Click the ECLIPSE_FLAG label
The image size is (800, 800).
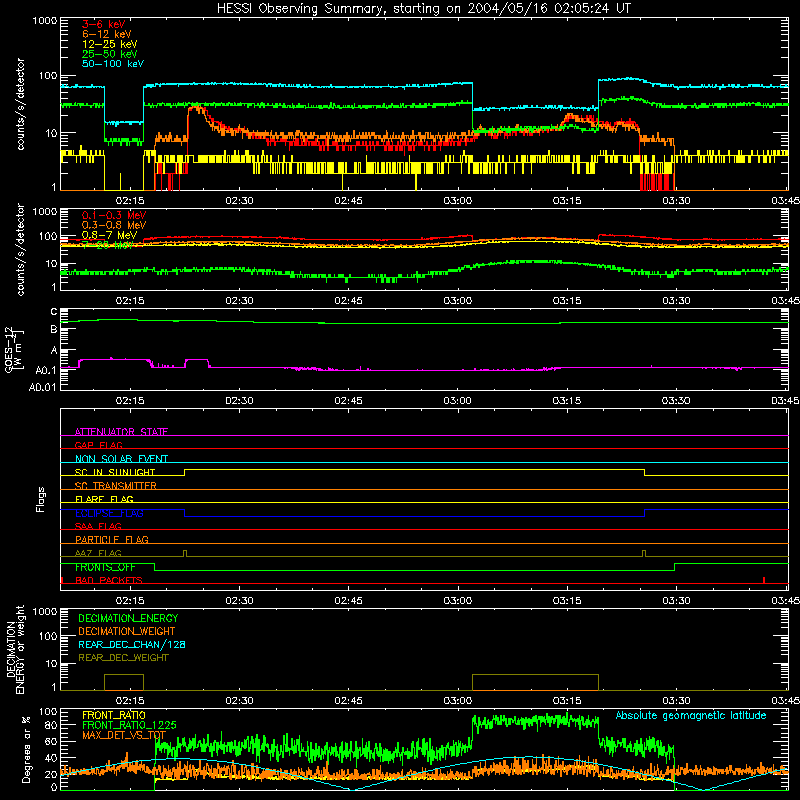click(109, 513)
